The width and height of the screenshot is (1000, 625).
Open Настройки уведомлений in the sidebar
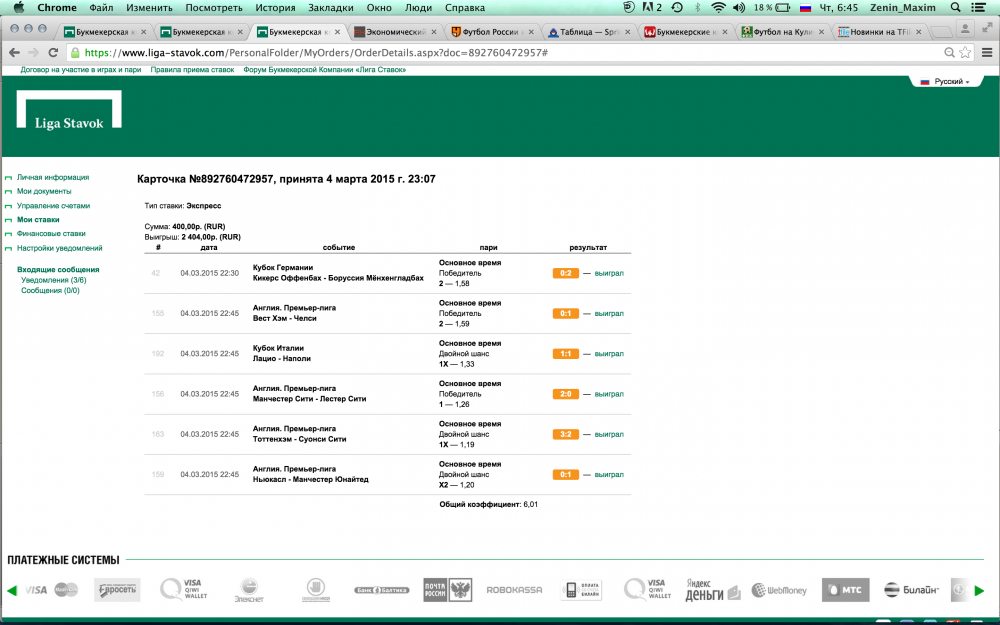(x=59, y=248)
